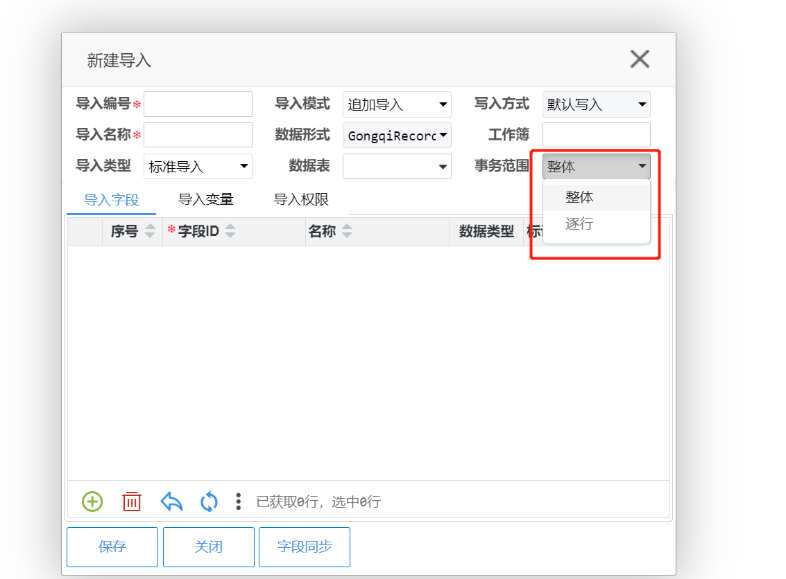Click the 保存 button
This screenshot has width=786, height=579.
click(112, 547)
